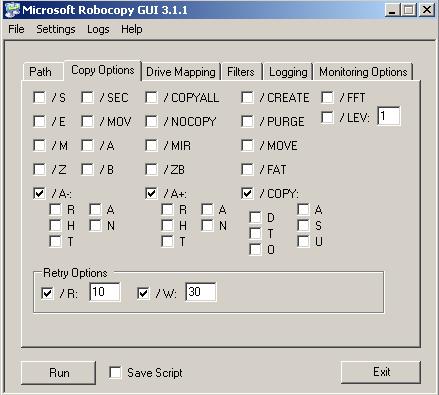Check D under the /COPY: group

(x=256, y=218)
